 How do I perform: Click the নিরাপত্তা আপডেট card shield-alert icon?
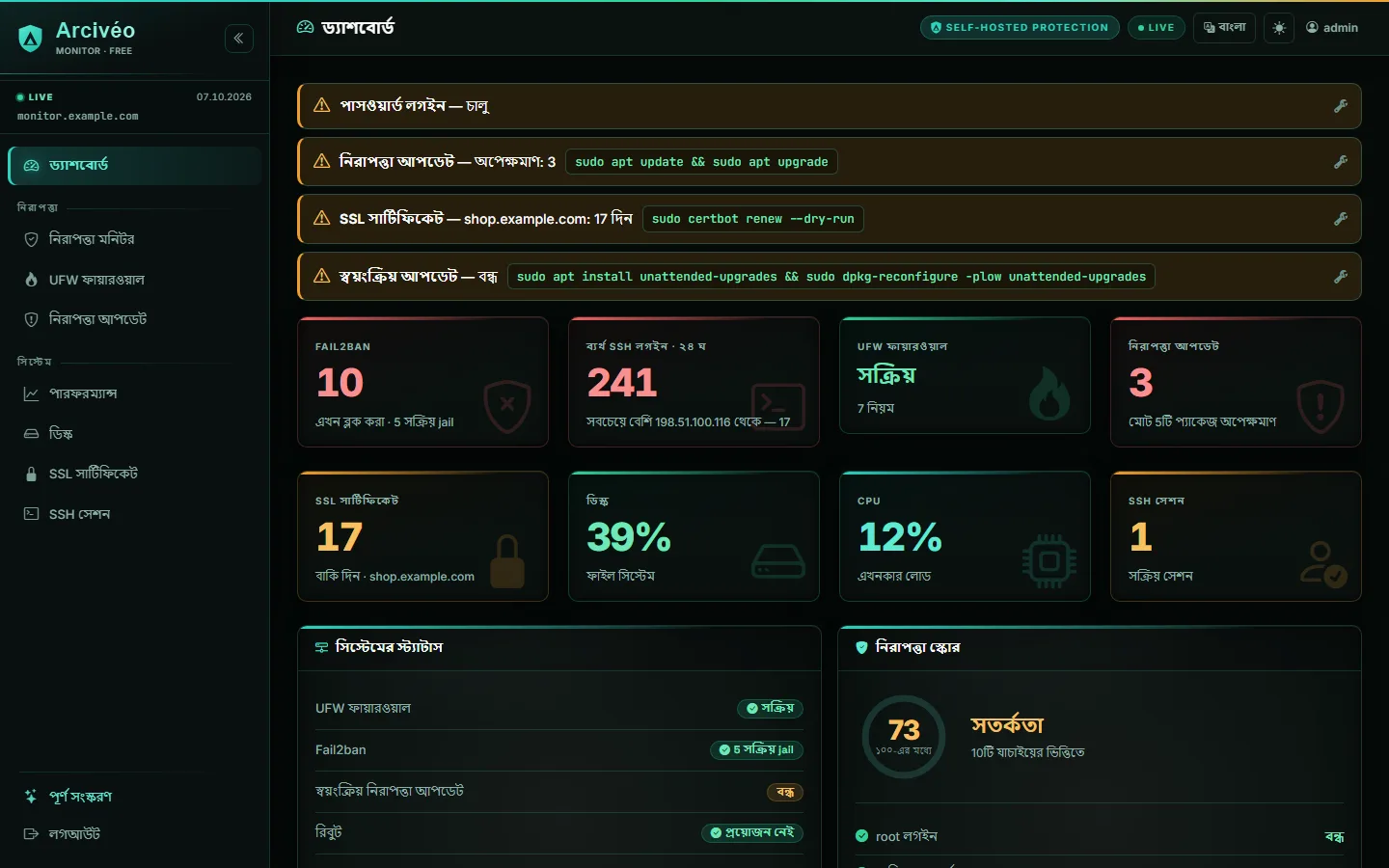pyautogui.click(x=1321, y=407)
